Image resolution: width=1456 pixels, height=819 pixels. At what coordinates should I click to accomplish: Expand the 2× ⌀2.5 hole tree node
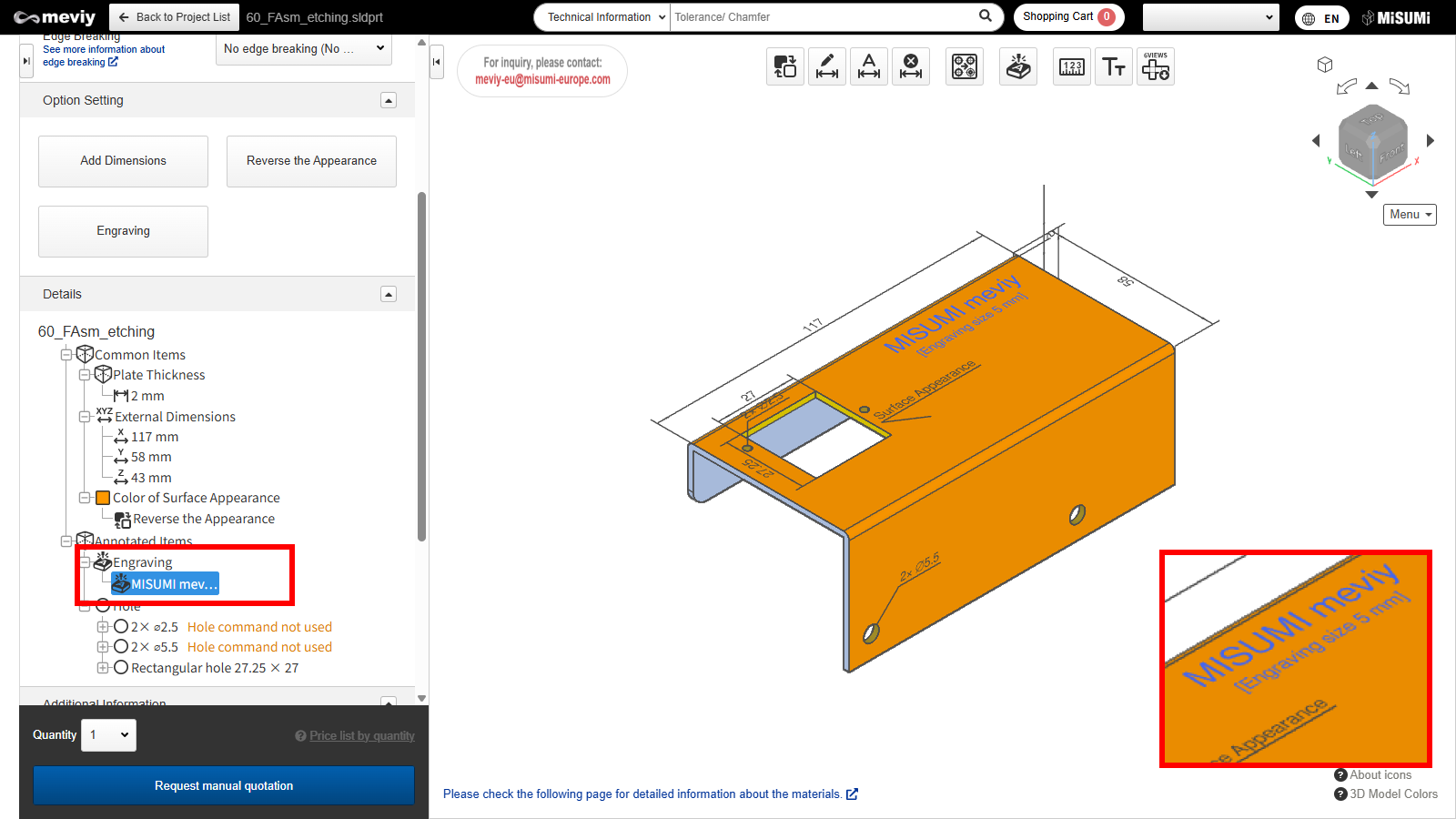click(x=103, y=627)
